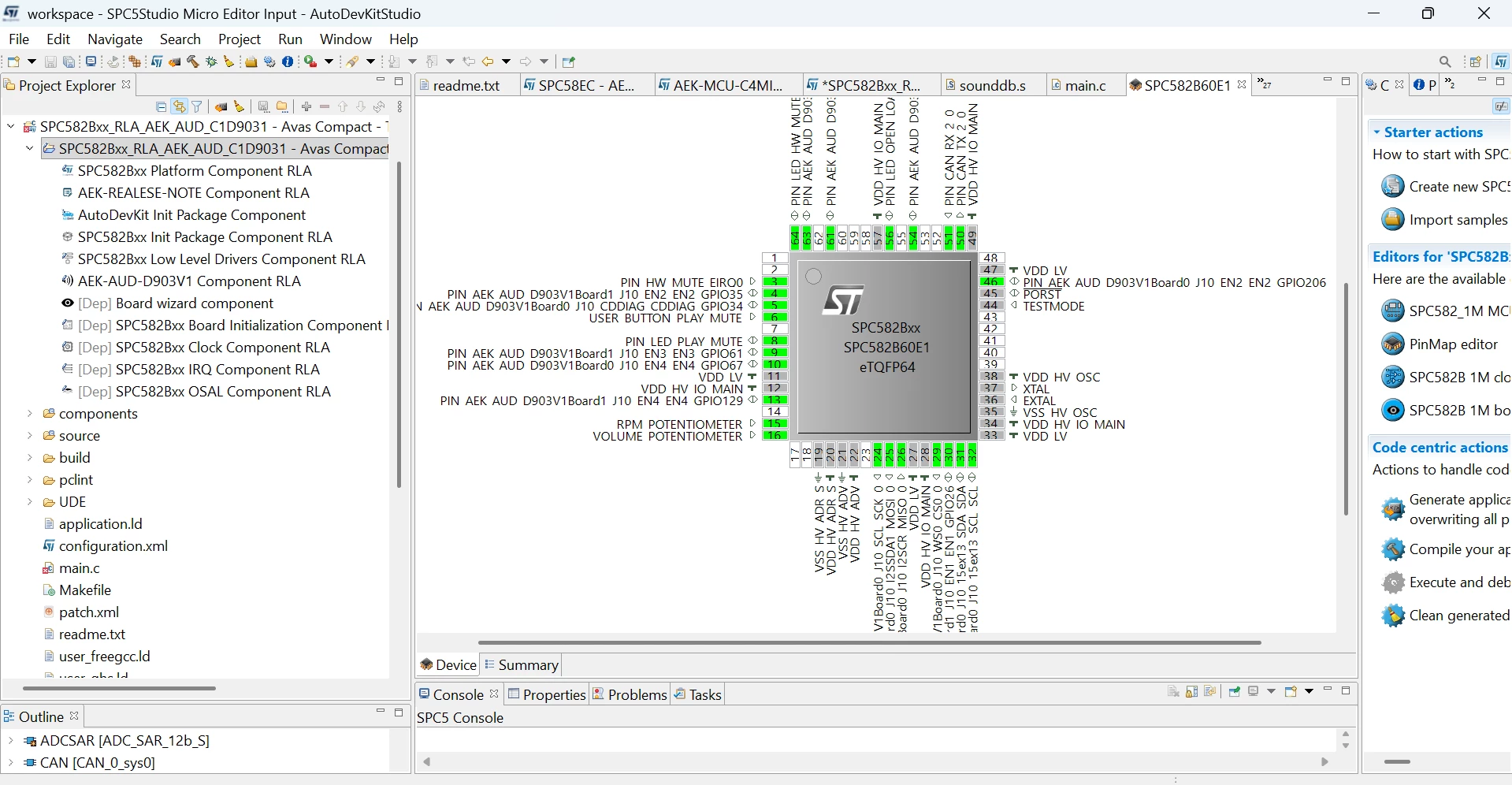The image size is (1512, 785).
Task: Click the hammer build icon in main toolbar
Action: click(193, 61)
